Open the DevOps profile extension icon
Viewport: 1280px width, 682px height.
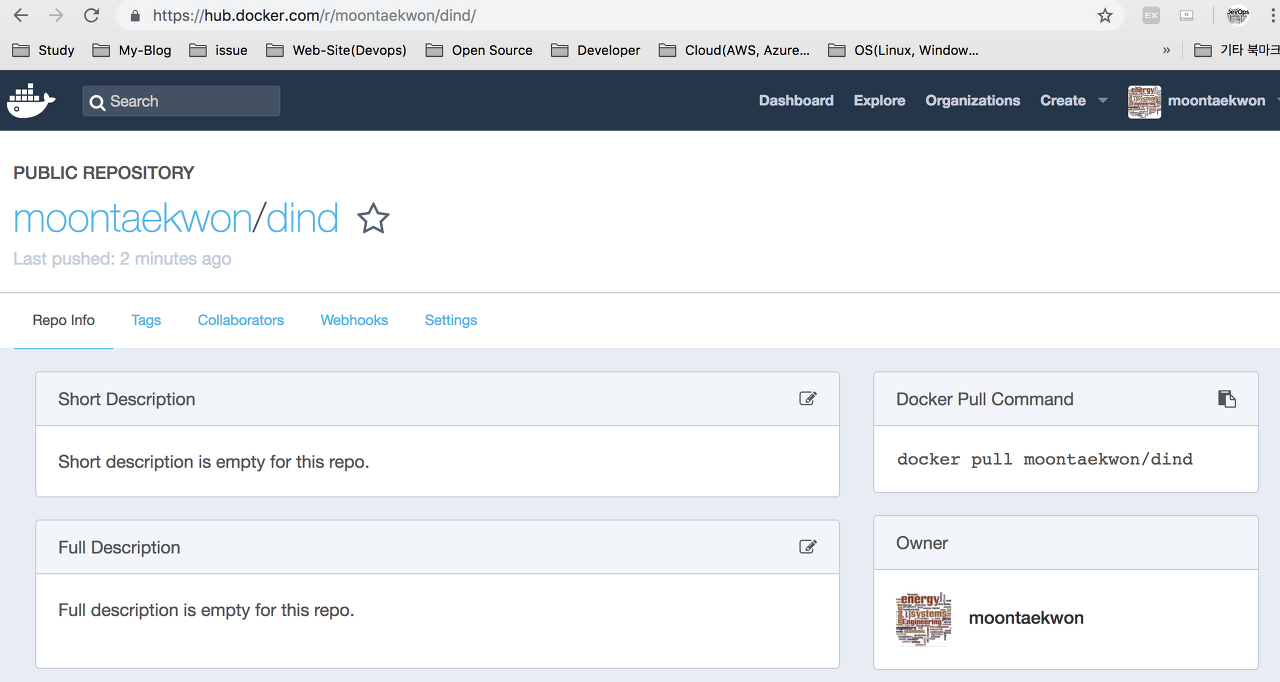click(x=1238, y=15)
